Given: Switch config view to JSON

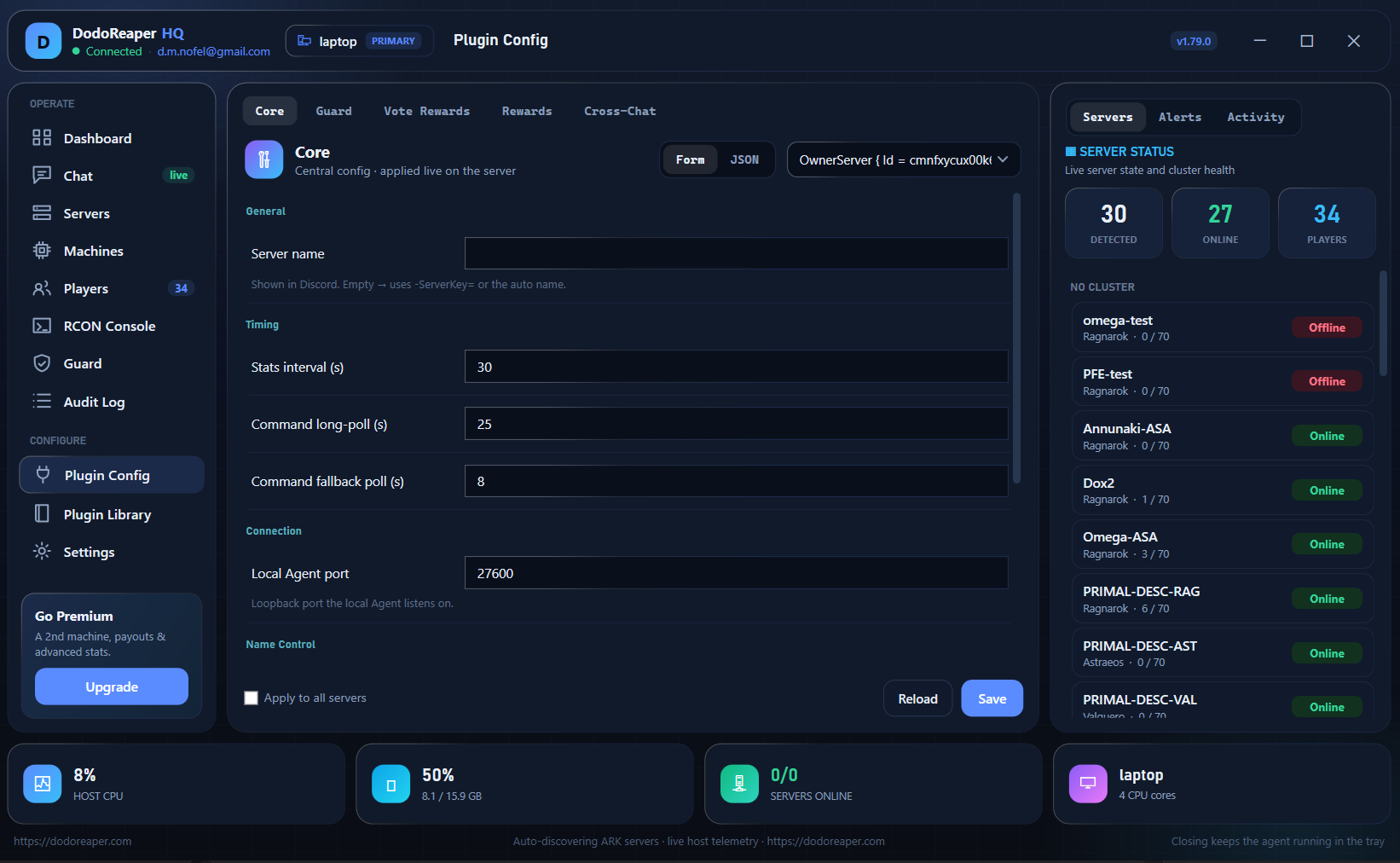Looking at the screenshot, I should (x=744, y=159).
